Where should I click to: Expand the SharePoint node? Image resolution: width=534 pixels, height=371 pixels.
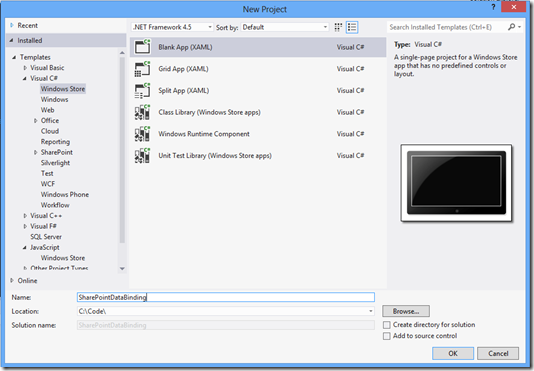35,152
